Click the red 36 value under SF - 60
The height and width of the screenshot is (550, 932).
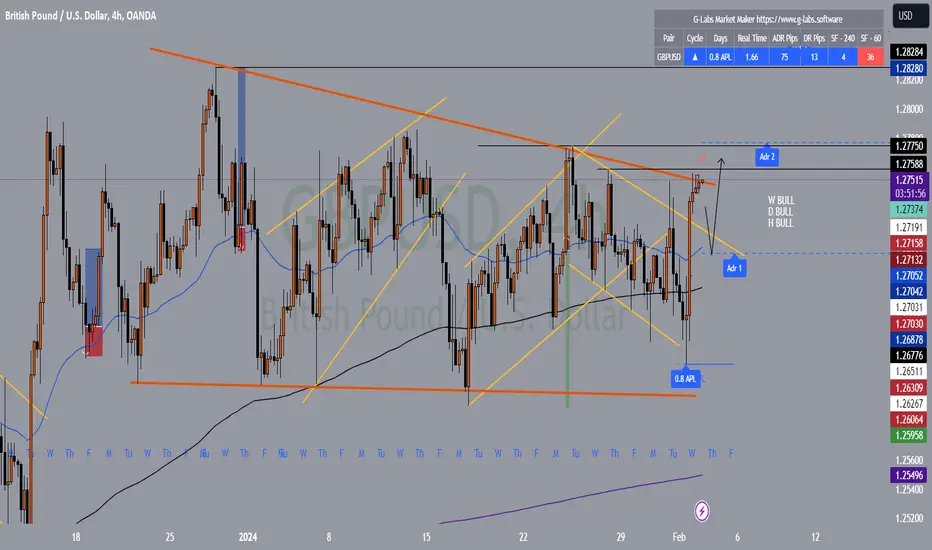pos(871,57)
